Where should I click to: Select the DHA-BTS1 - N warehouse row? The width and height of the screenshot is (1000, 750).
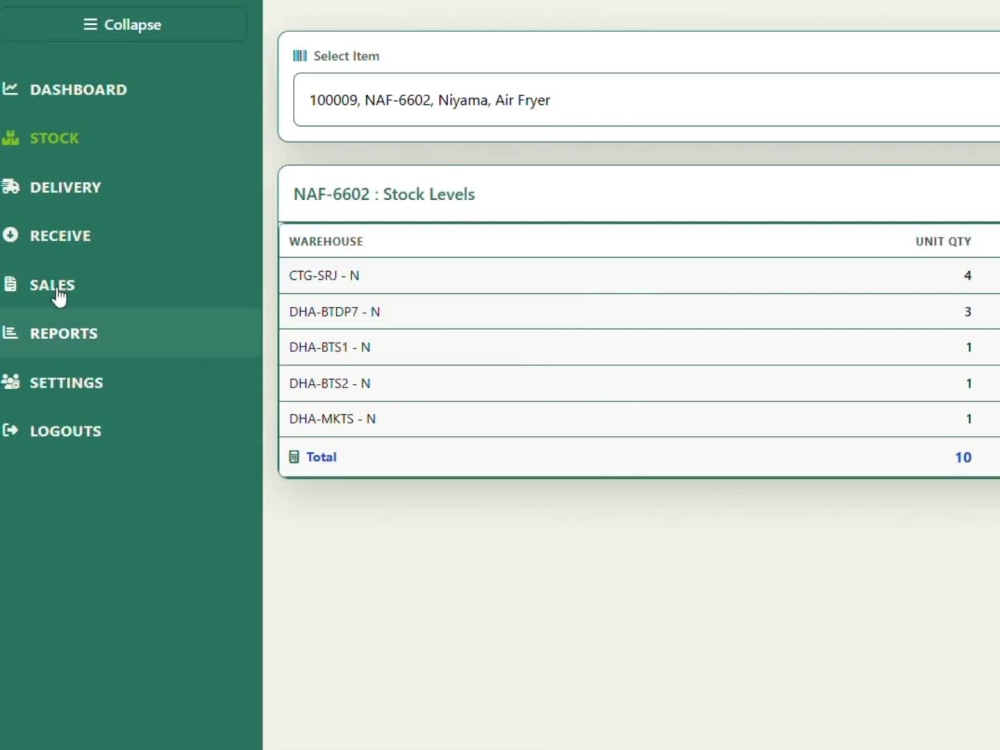coord(640,347)
